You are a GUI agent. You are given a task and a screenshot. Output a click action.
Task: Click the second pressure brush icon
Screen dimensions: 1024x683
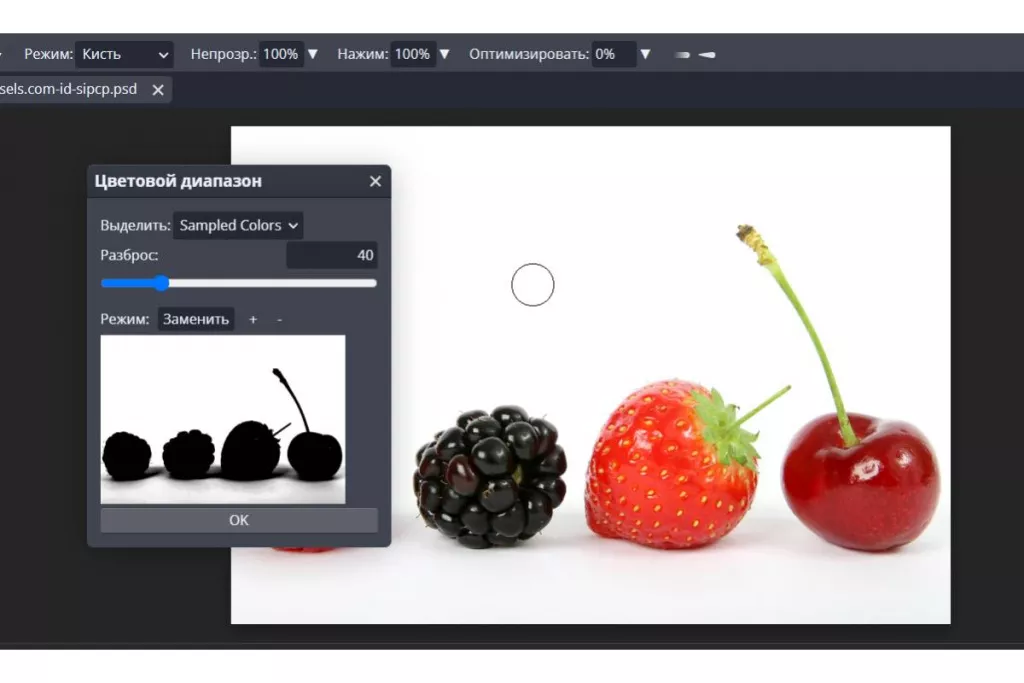point(707,55)
